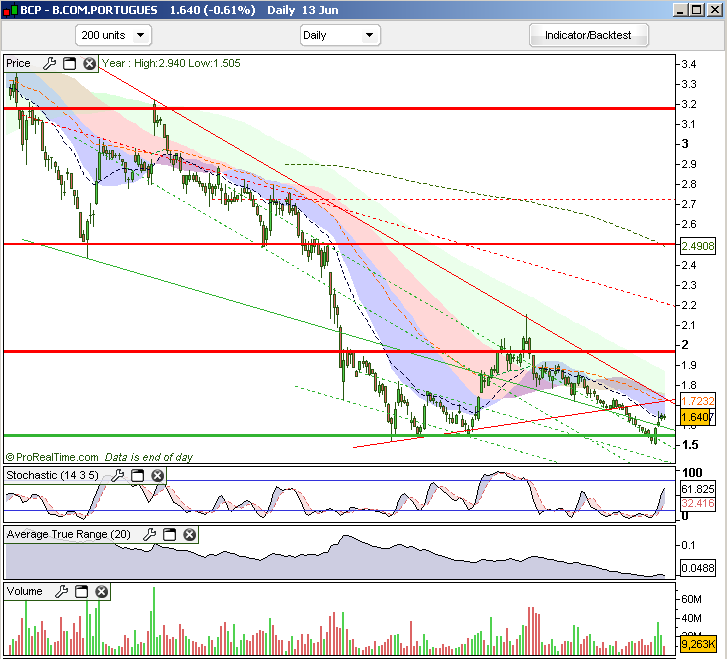Viewport: 727px width, 659px height.
Task: Maximize the Average True Range panel
Action: click(170, 535)
